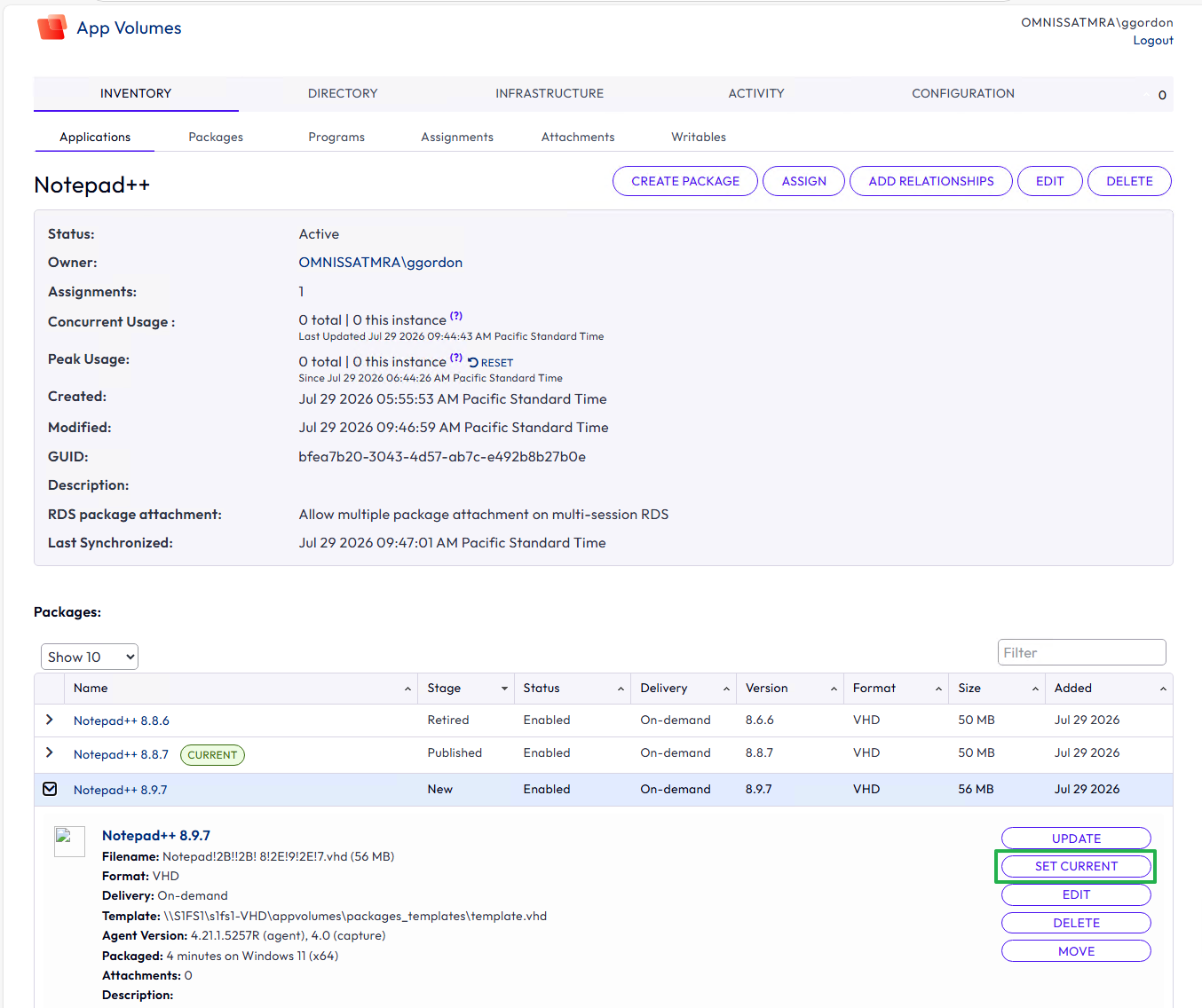
Task: Open the OMNISSATMRA\ggordon owner link
Action: pyautogui.click(x=381, y=263)
